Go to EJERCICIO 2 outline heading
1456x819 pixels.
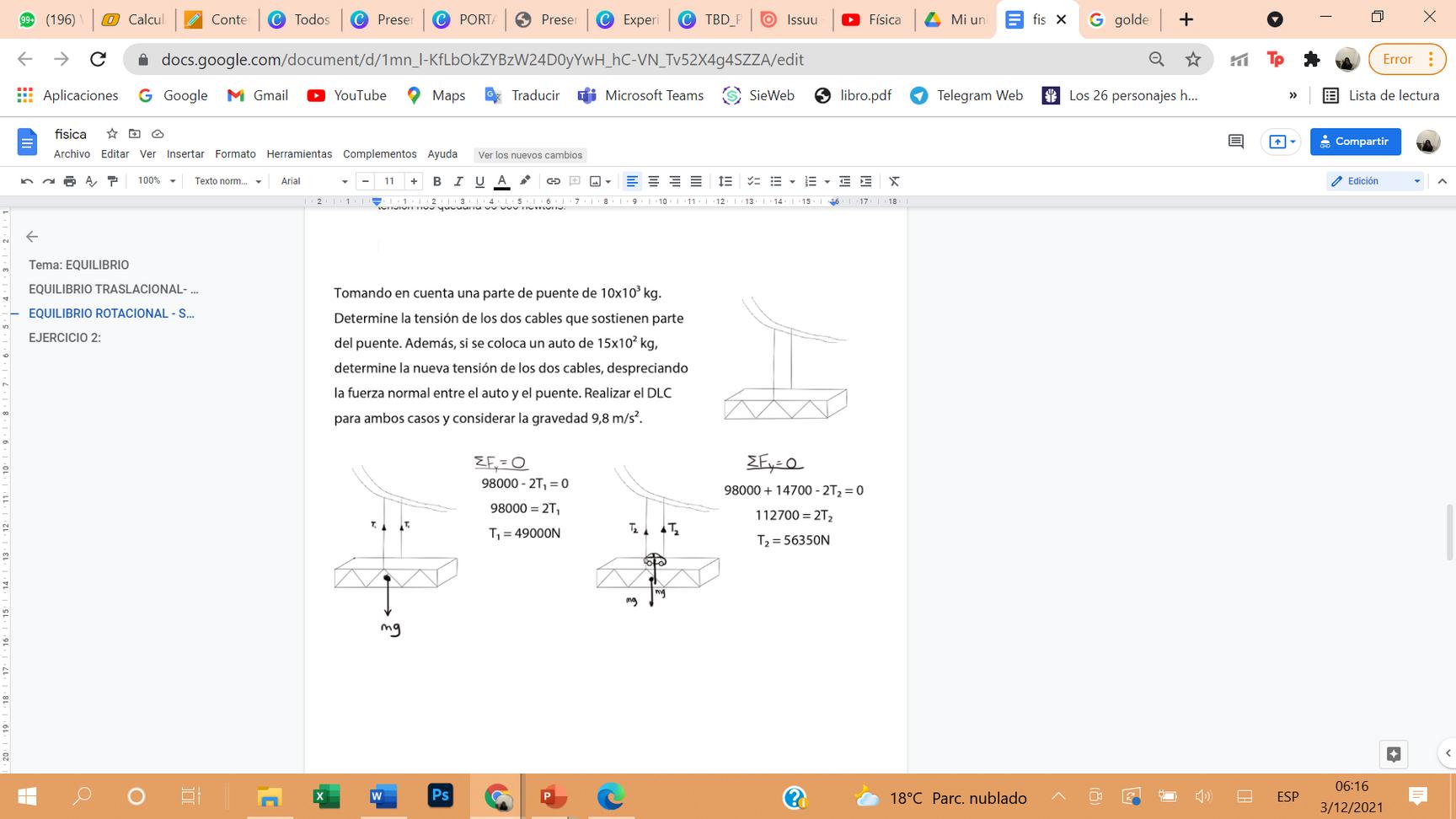point(65,338)
